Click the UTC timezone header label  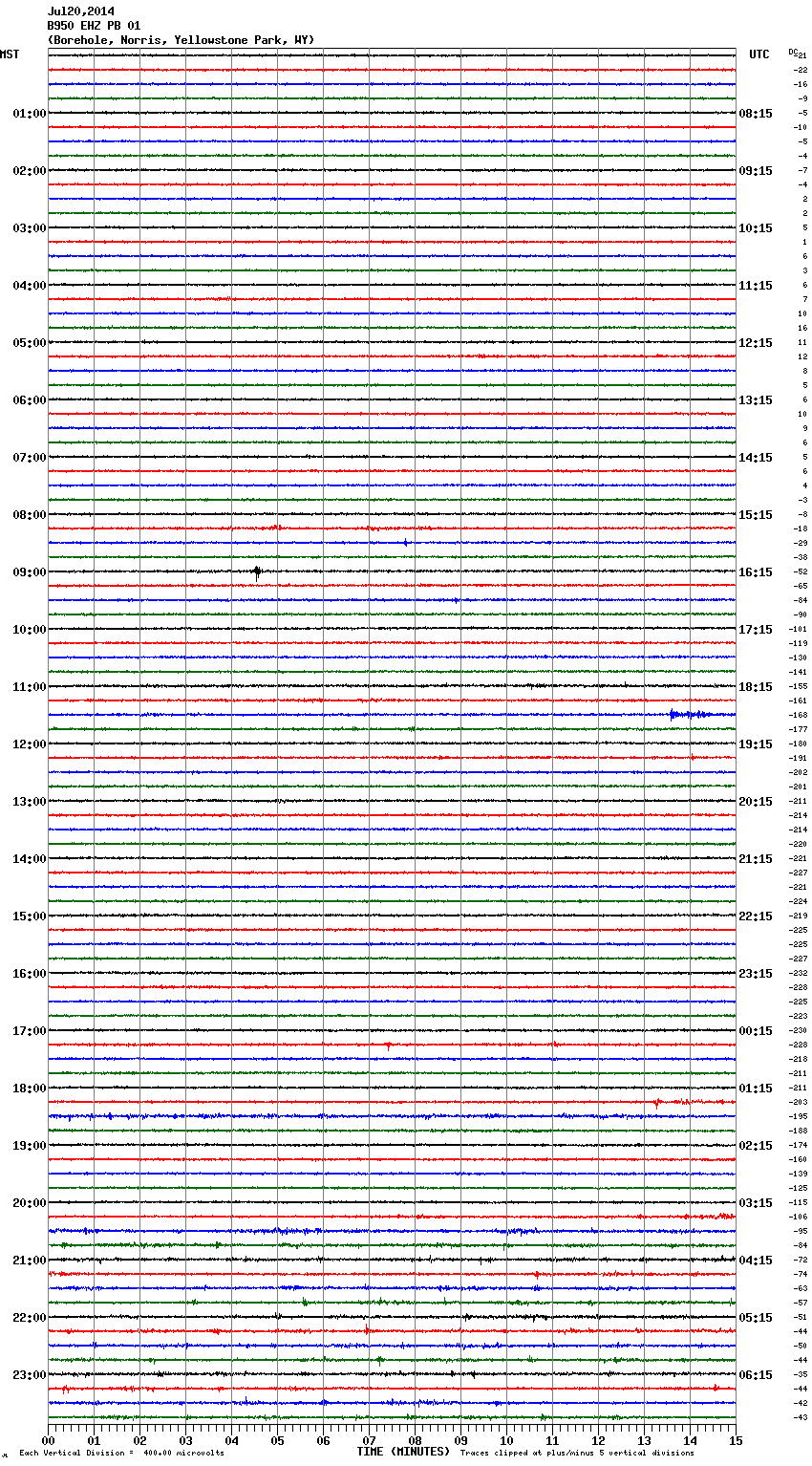pos(759,55)
